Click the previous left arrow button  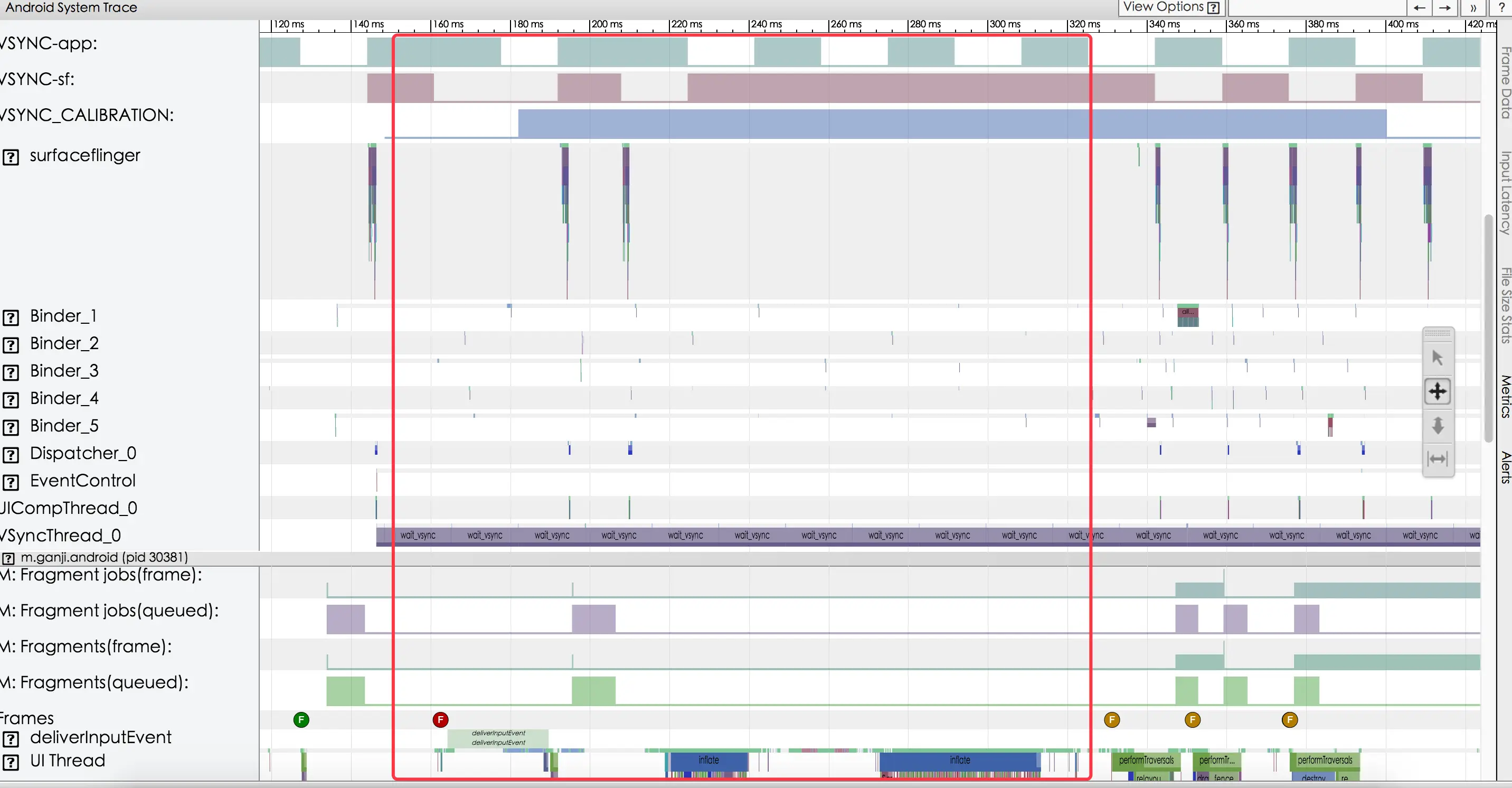tap(1419, 7)
